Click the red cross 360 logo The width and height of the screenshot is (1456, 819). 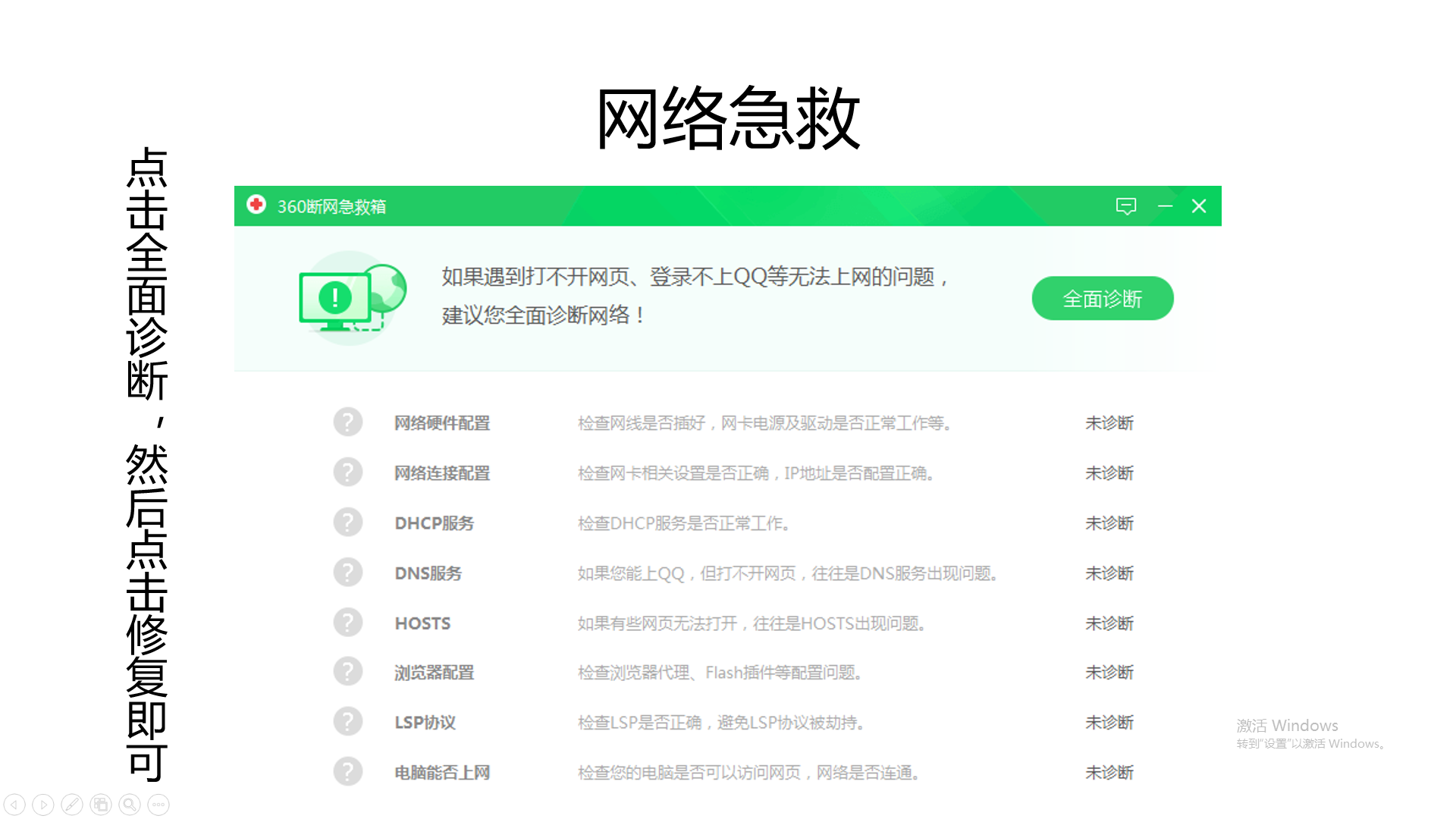click(256, 205)
